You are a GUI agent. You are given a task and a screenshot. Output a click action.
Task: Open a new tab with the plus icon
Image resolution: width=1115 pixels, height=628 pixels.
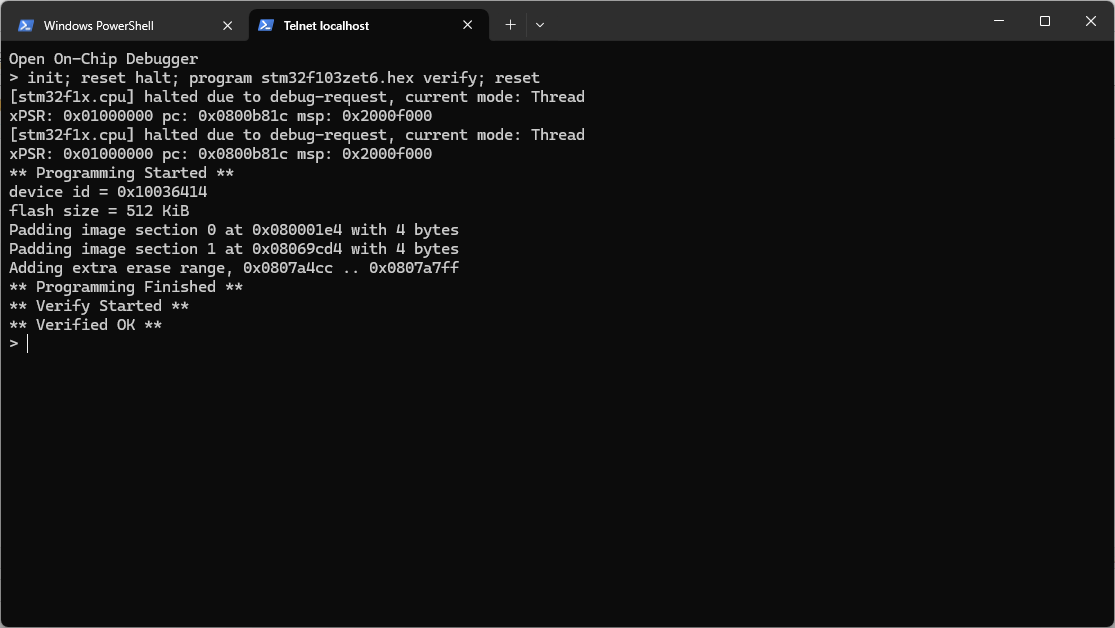[510, 25]
